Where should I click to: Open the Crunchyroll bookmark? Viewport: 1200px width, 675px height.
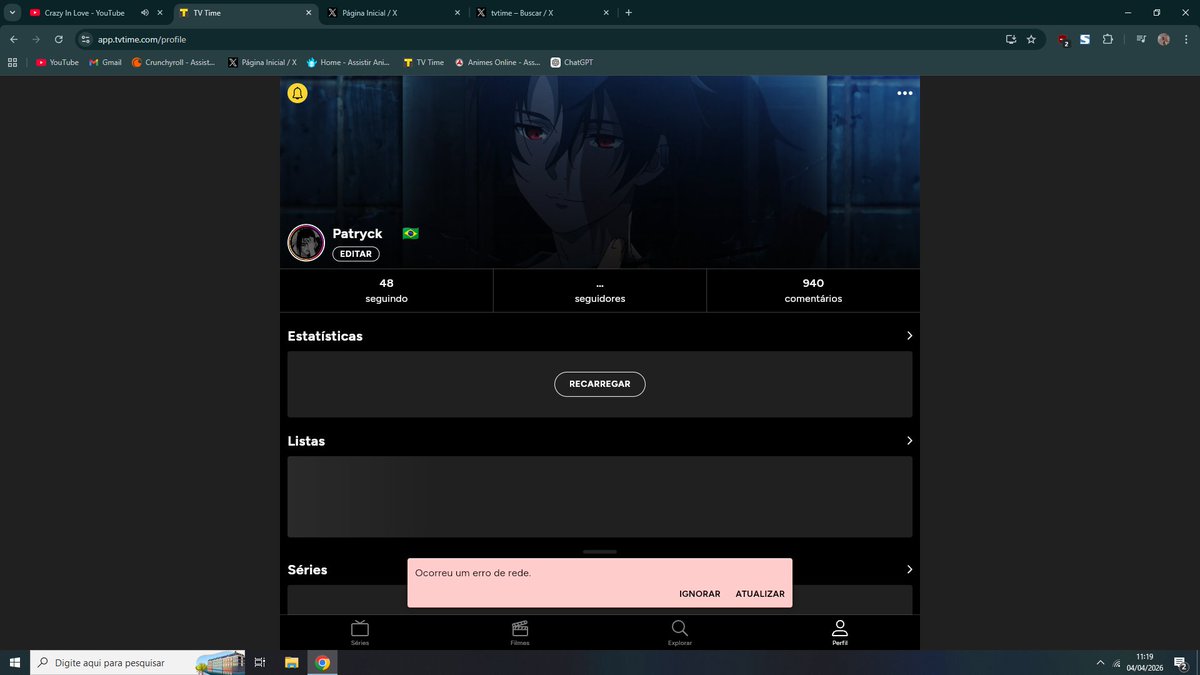tap(174, 62)
